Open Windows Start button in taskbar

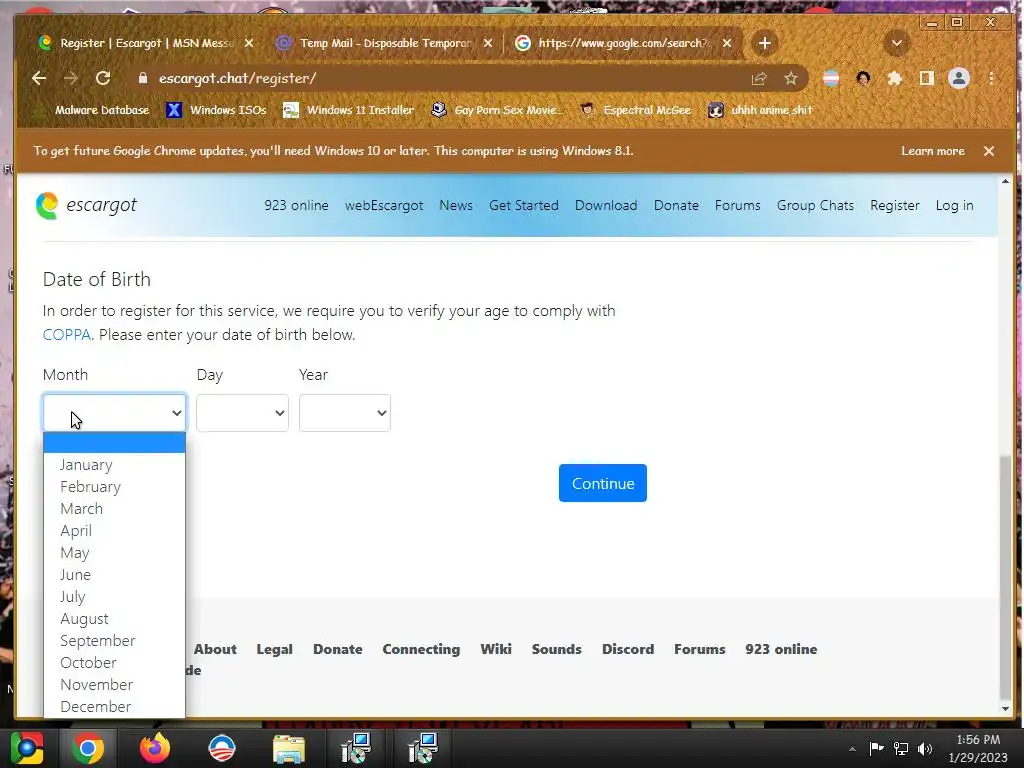(27, 748)
